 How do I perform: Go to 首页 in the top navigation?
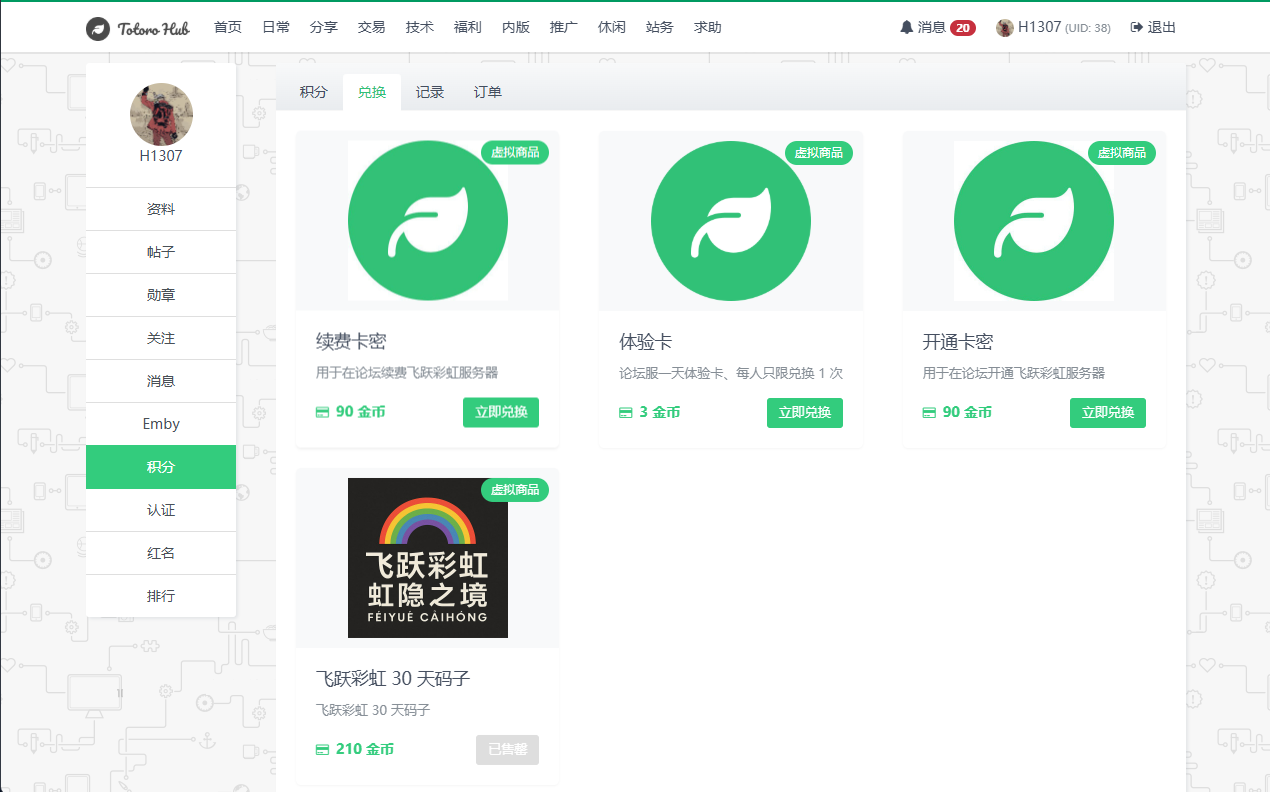[228, 28]
